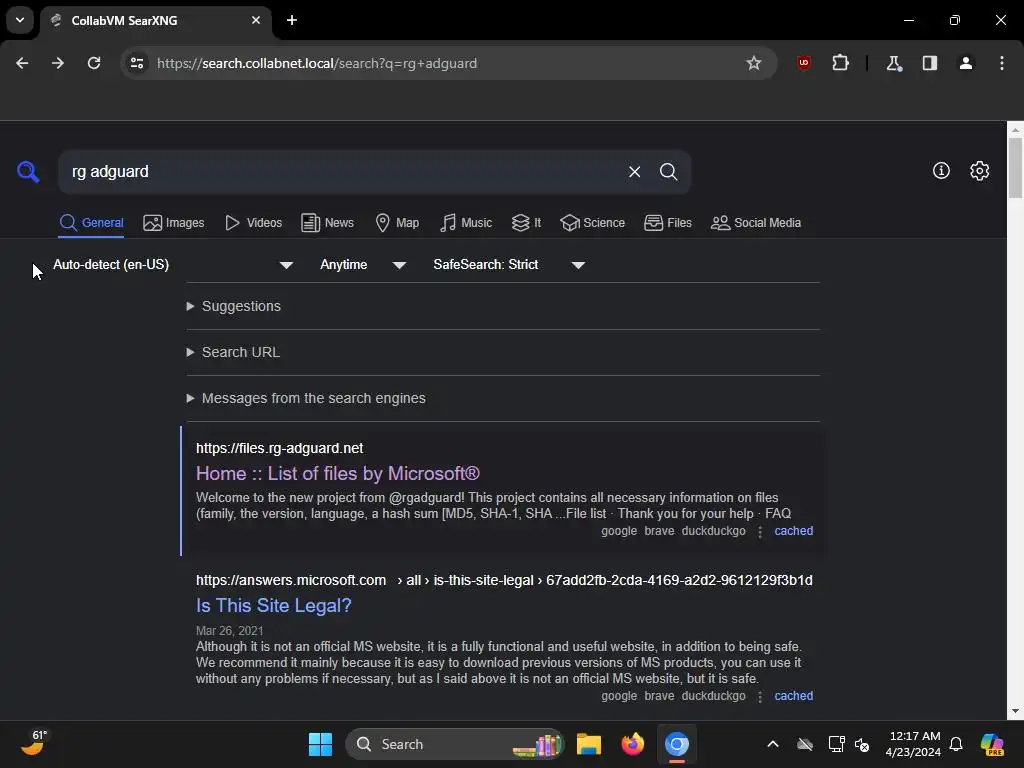Click the search query input field
The height and width of the screenshot is (768, 1024).
tap(343, 172)
